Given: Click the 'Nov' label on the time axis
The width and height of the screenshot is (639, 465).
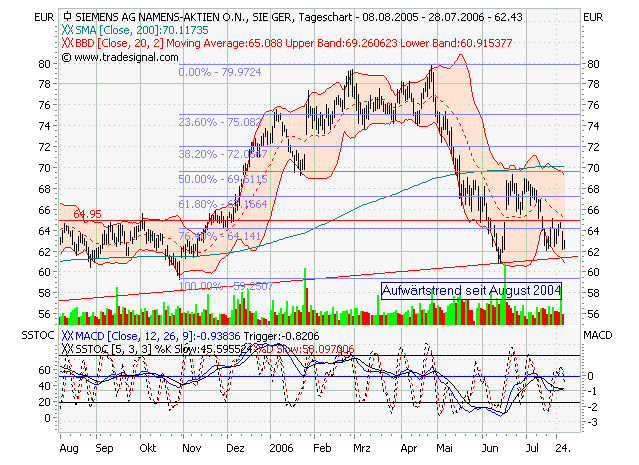Looking at the screenshot, I should [192, 448].
